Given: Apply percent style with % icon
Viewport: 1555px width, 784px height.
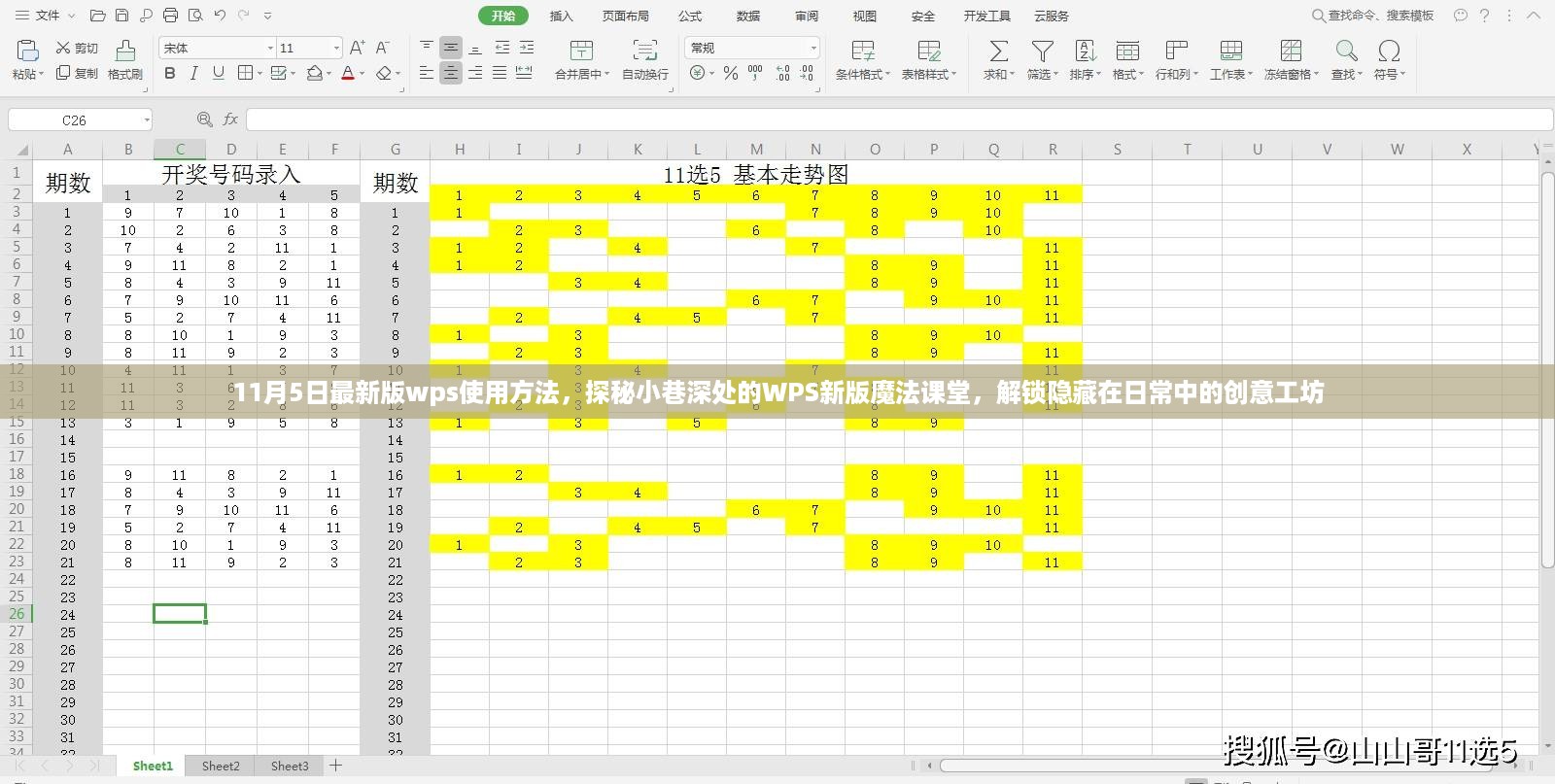Looking at the screenshot, I should pos(731,73).
